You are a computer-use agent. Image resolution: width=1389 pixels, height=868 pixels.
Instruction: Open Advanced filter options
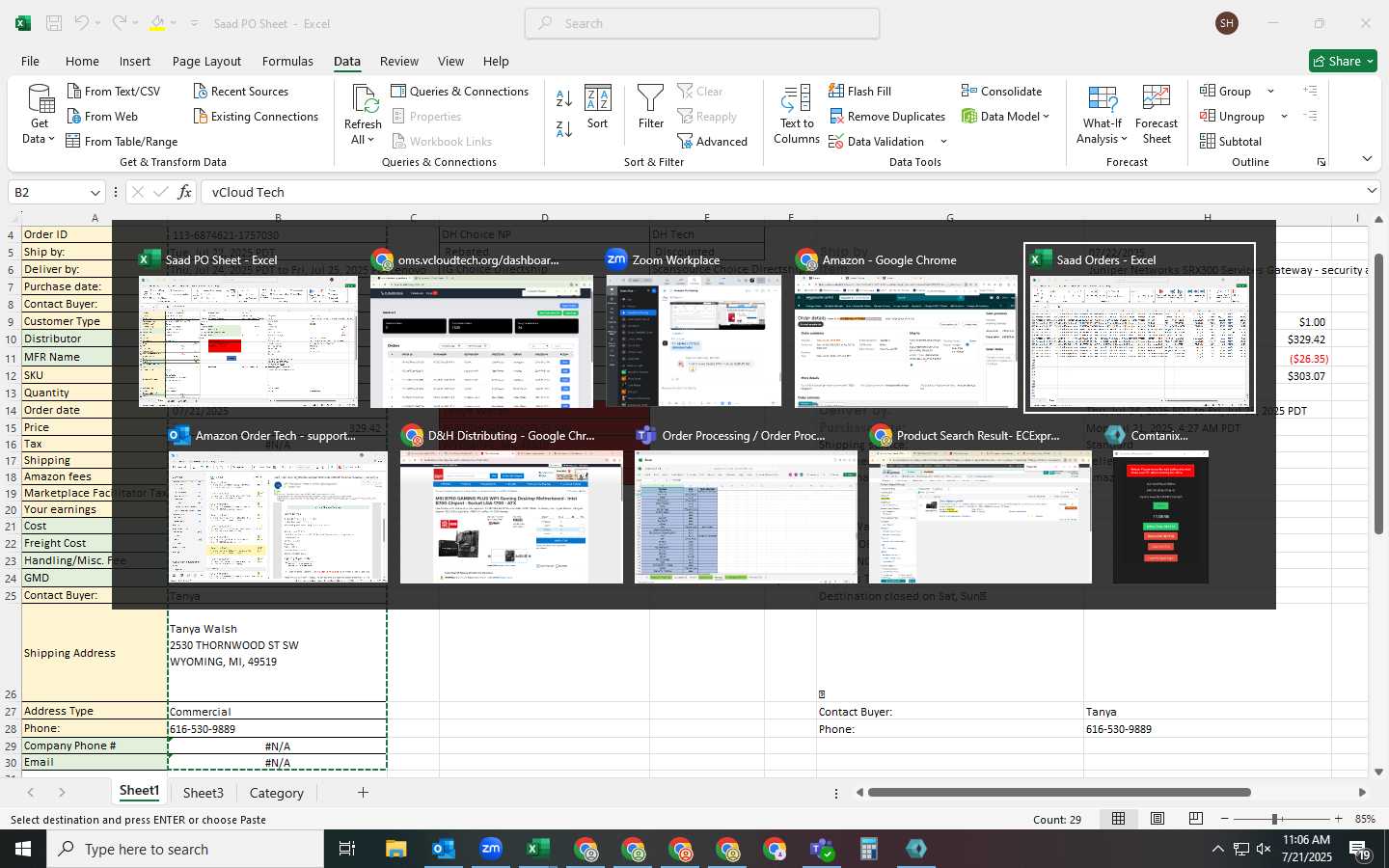712,141
